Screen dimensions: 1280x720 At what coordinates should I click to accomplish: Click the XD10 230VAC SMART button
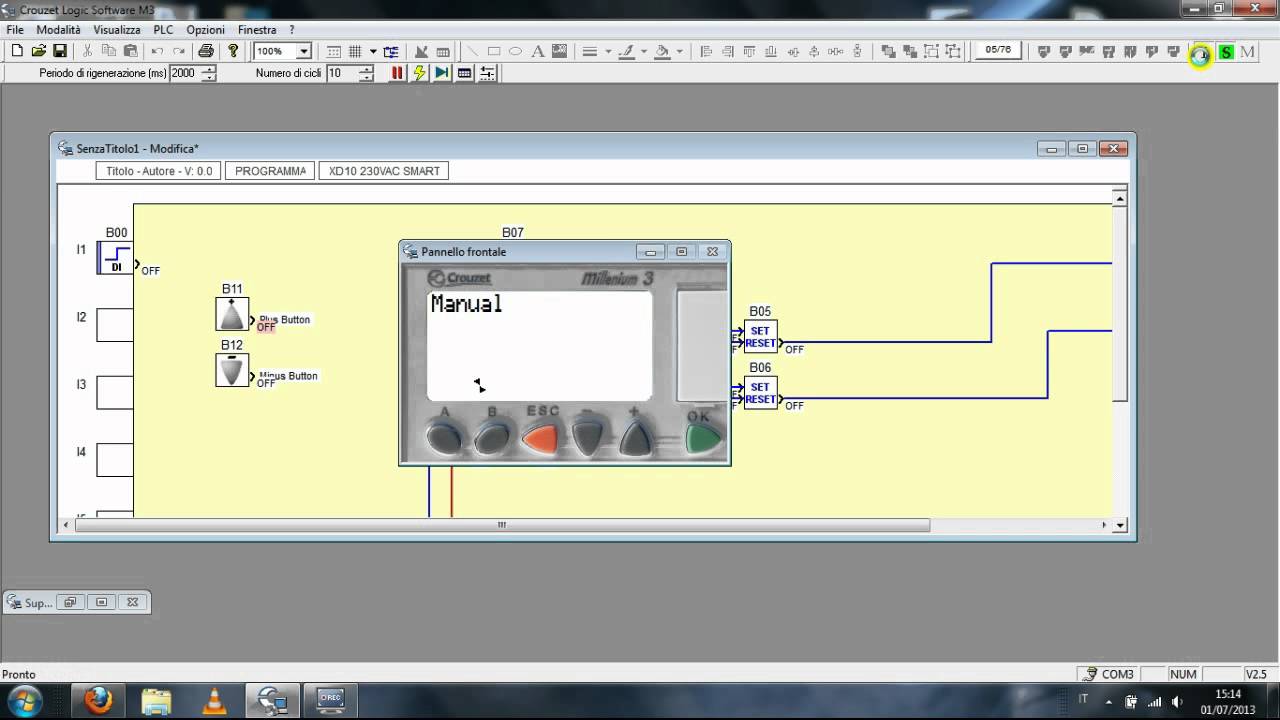coord(384,171)
